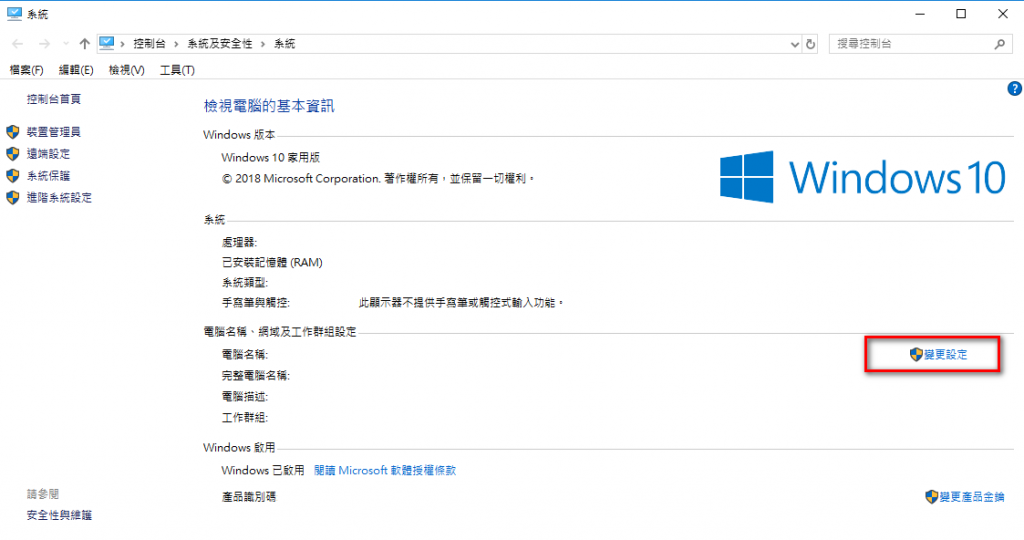Viewport: 1024px width, 540px height.
Task: Click the 檢視電腦的基本資訊 heading
Action: coord(269,106)
